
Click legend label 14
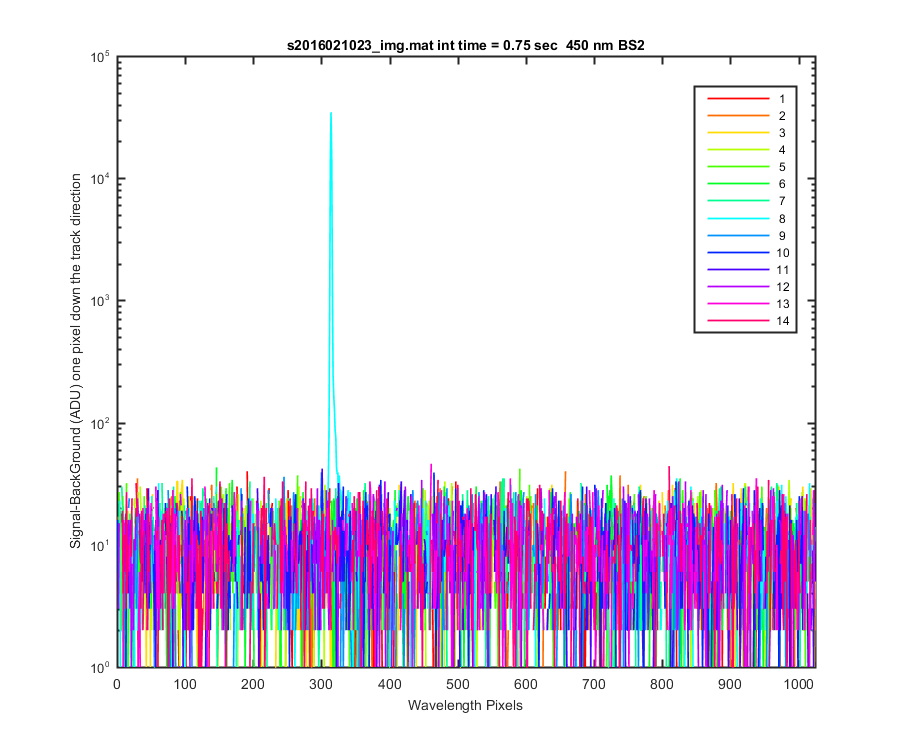tap(783, 321)
